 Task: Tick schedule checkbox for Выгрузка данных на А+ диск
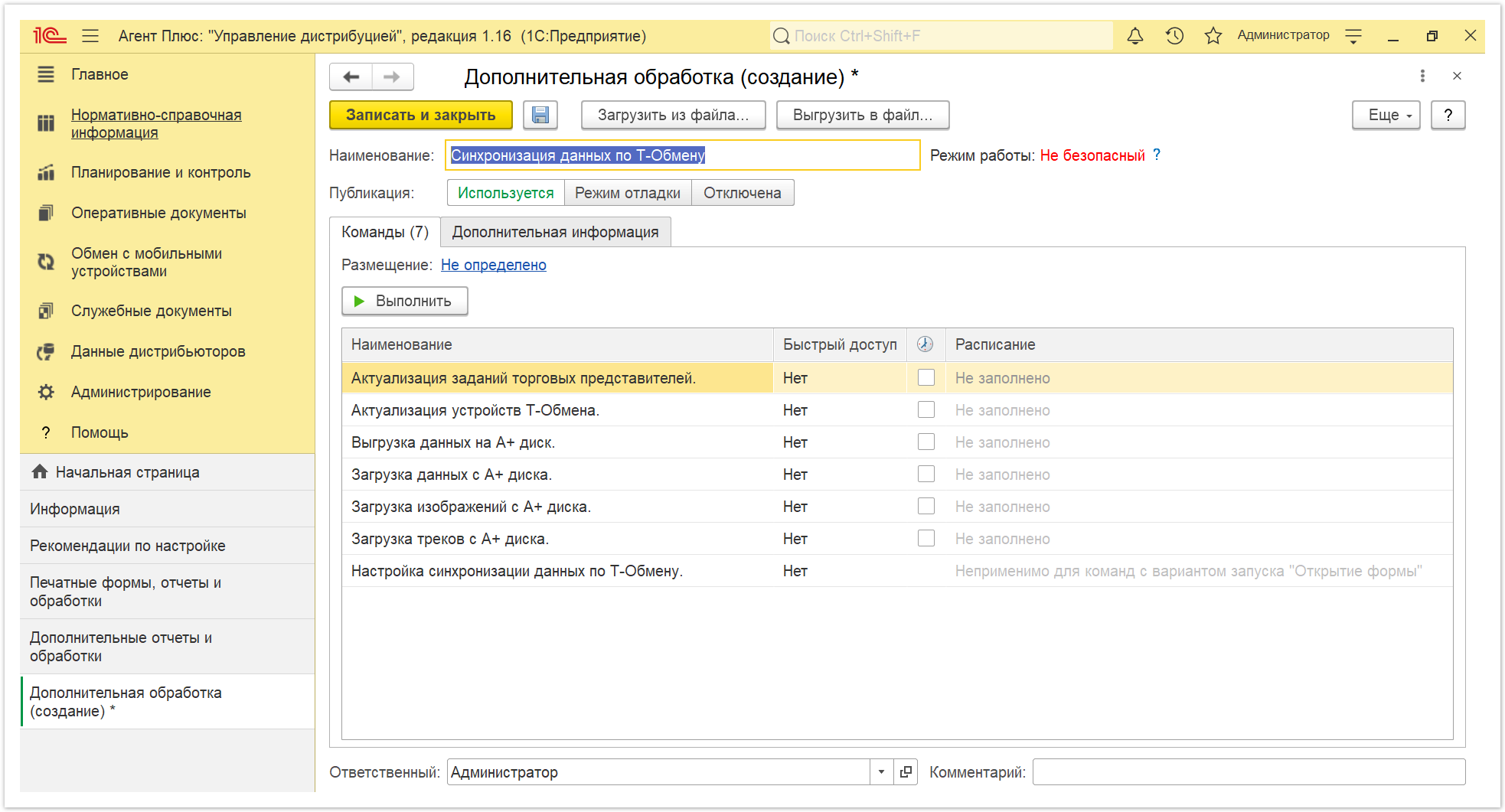pyautogui.click(x=926, y=442)
